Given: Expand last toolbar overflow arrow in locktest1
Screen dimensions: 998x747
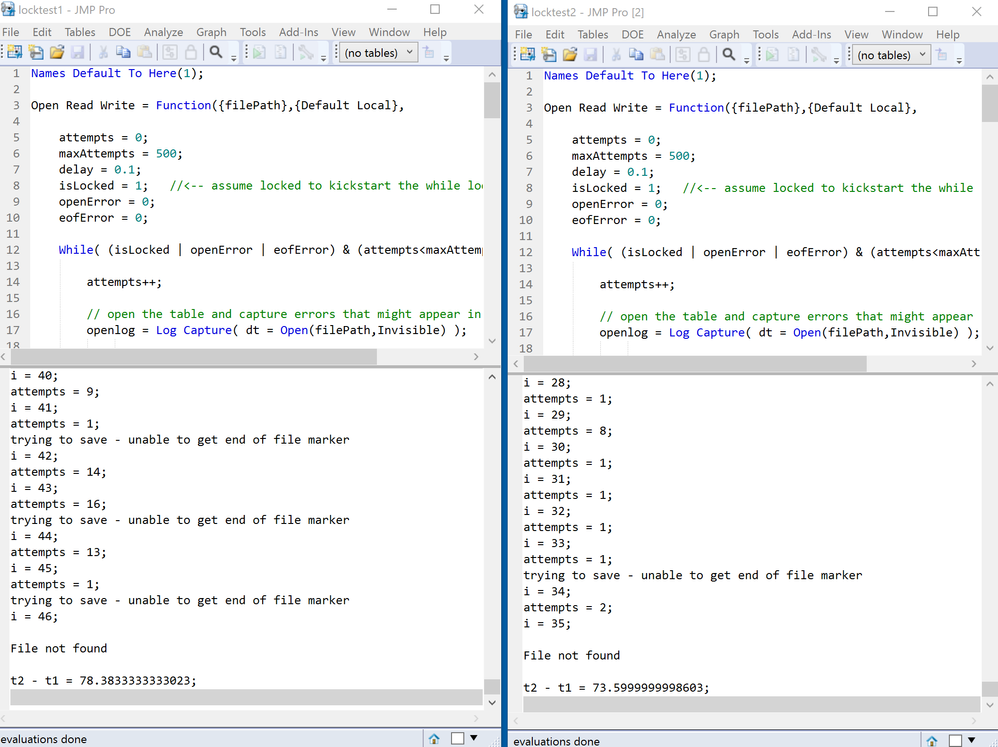Looking at the screenshot, I should tap(446, 58).
